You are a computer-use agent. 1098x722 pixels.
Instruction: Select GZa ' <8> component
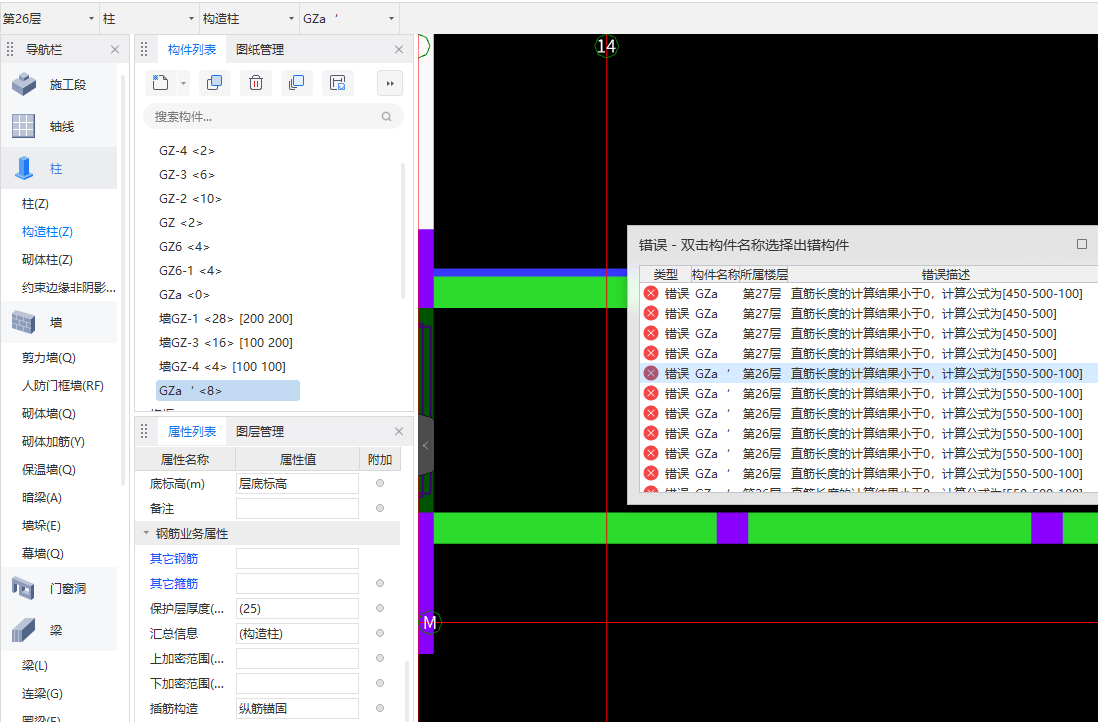tap(228, 390)
